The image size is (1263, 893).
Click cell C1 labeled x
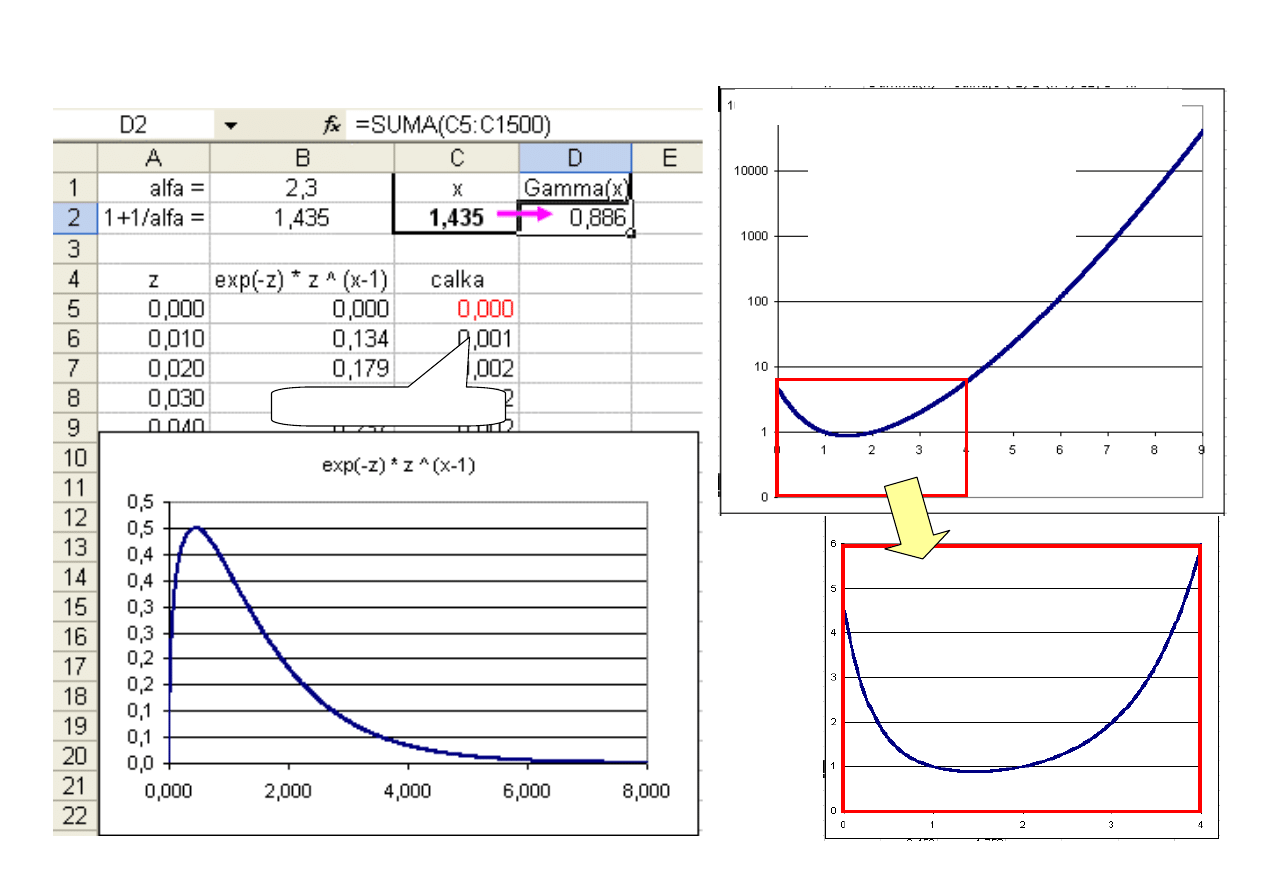456,187
